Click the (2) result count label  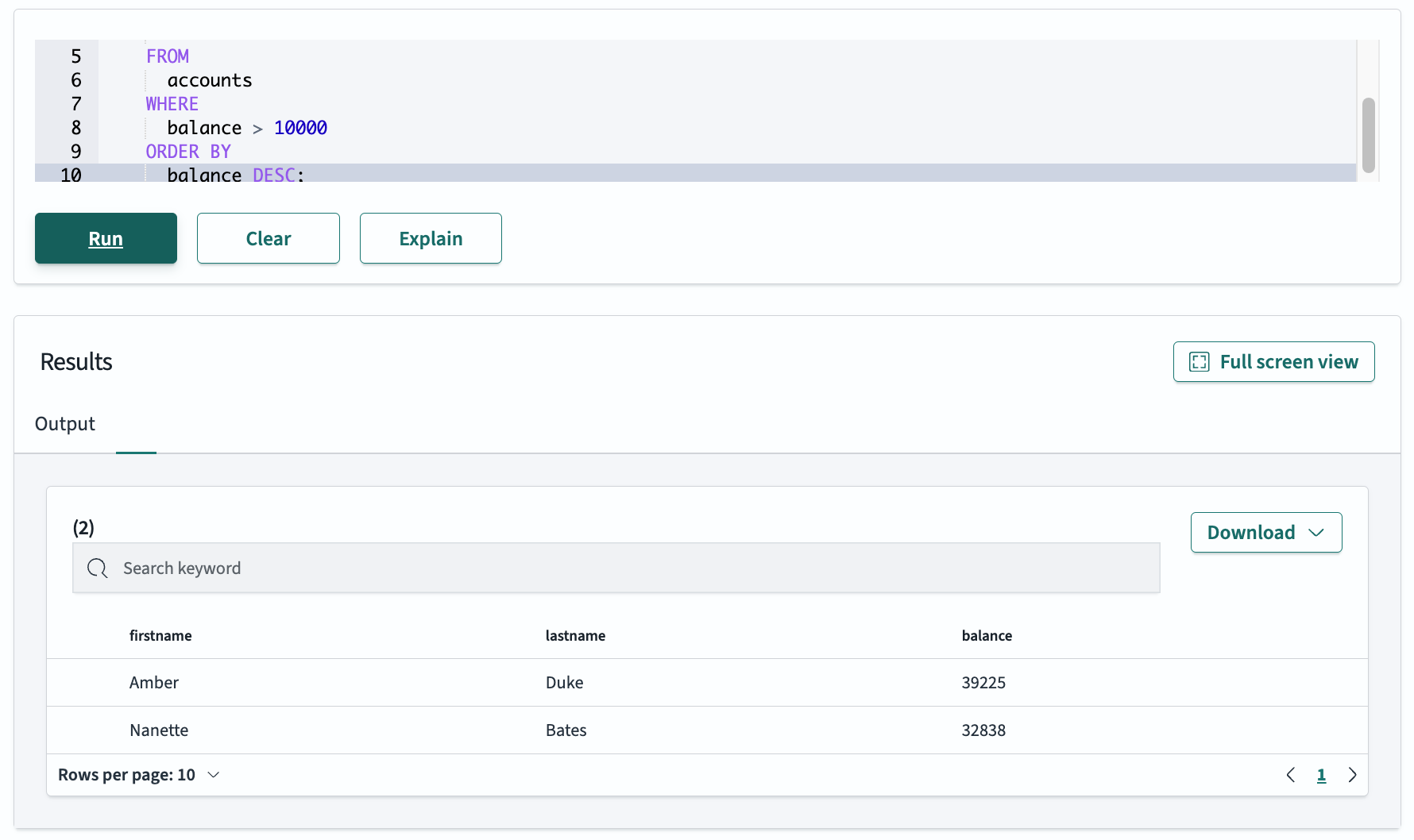83,528
